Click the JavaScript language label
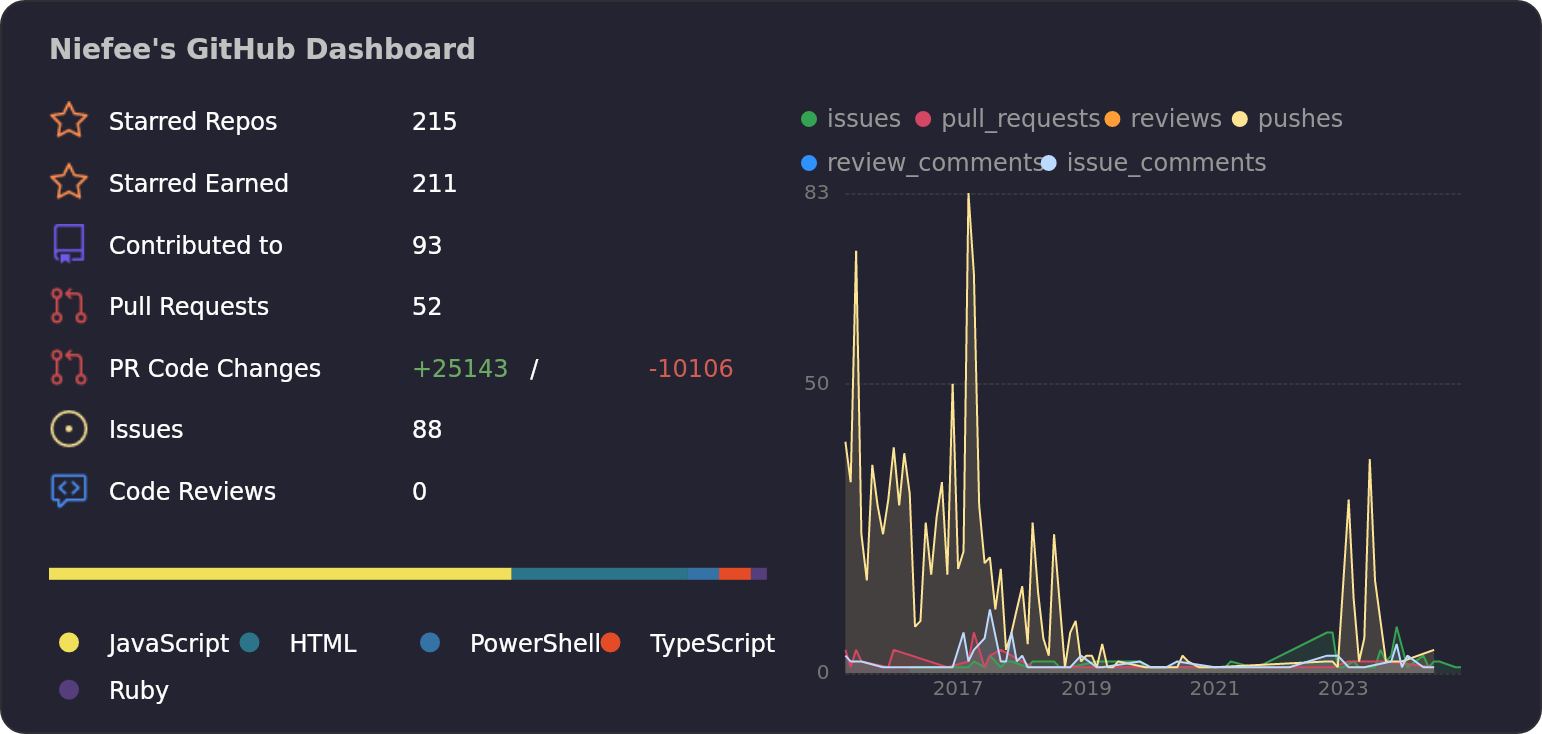The image size is (1542, 734). point(169,644)
